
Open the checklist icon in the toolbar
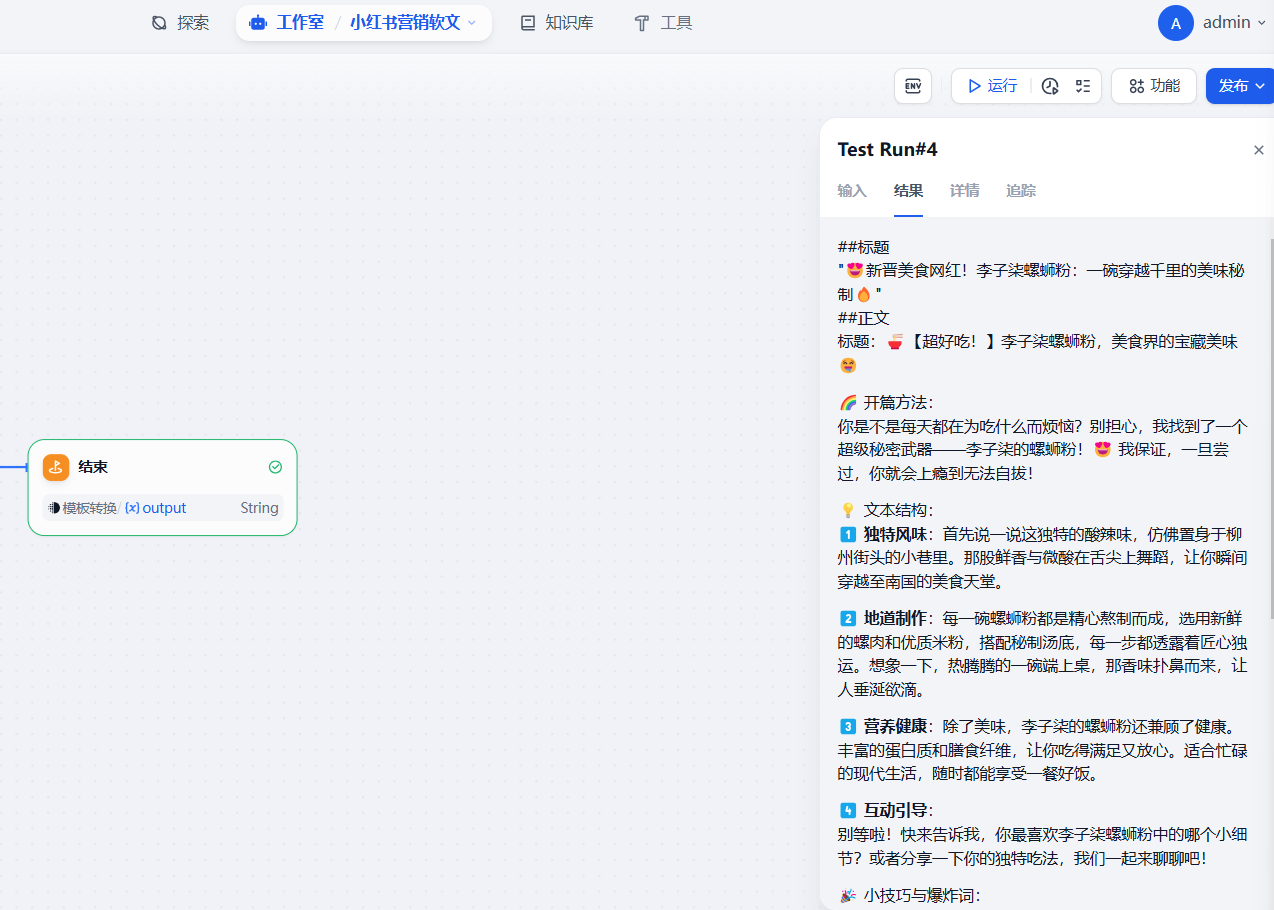1082,86
